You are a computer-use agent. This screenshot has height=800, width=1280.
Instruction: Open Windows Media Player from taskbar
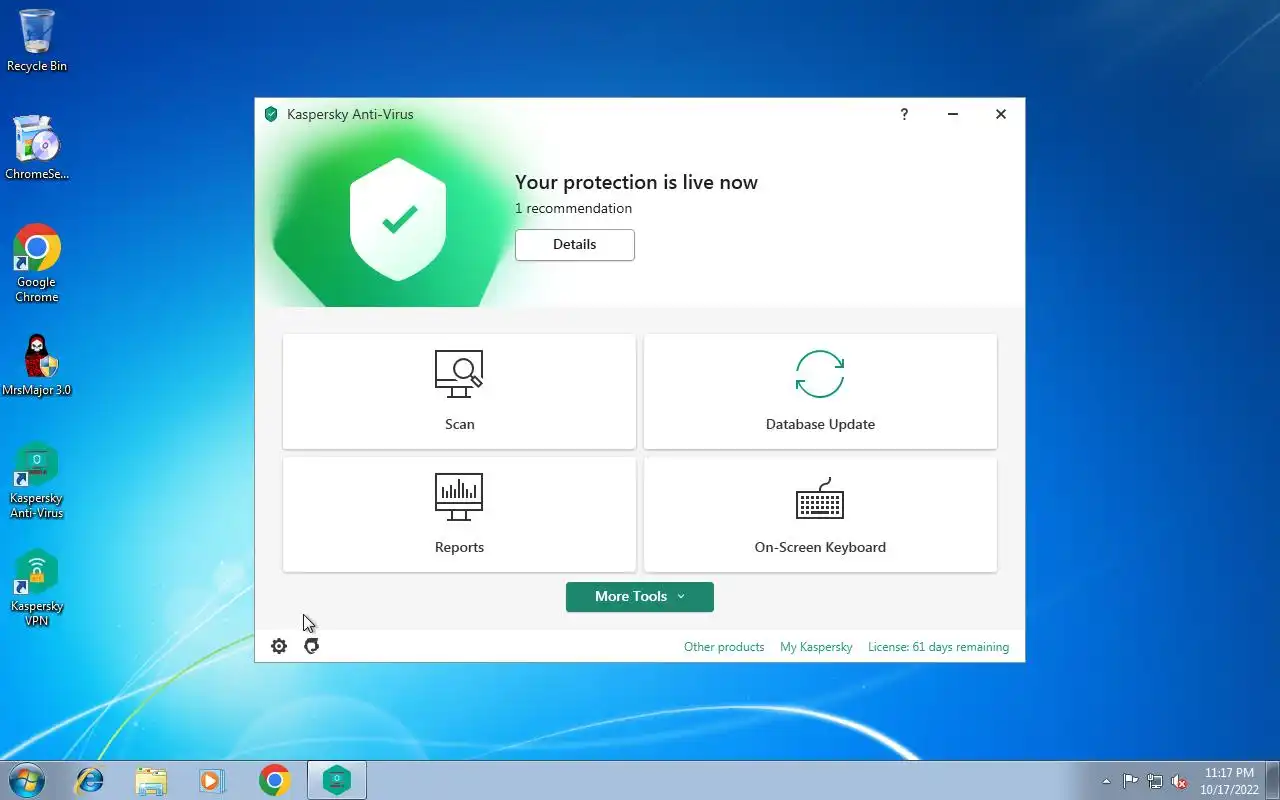coord(212,780)
